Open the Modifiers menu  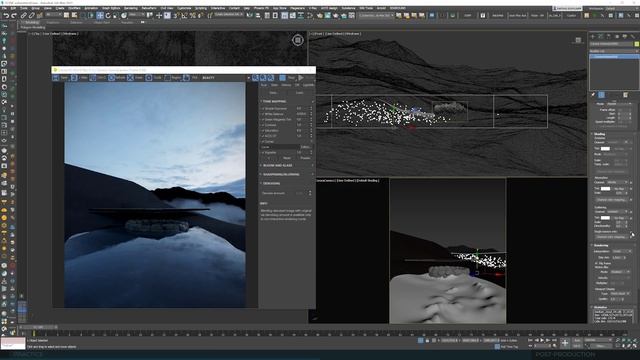[74, 8]
